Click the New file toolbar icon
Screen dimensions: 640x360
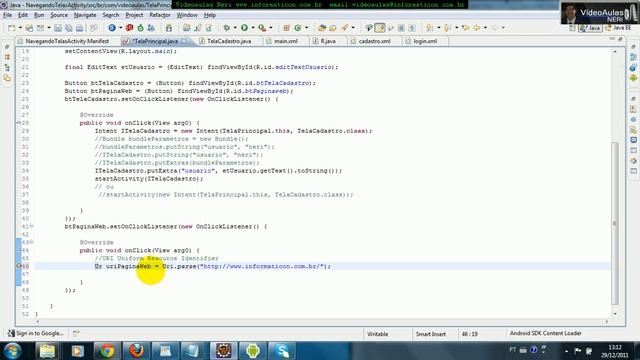(11, 28)
